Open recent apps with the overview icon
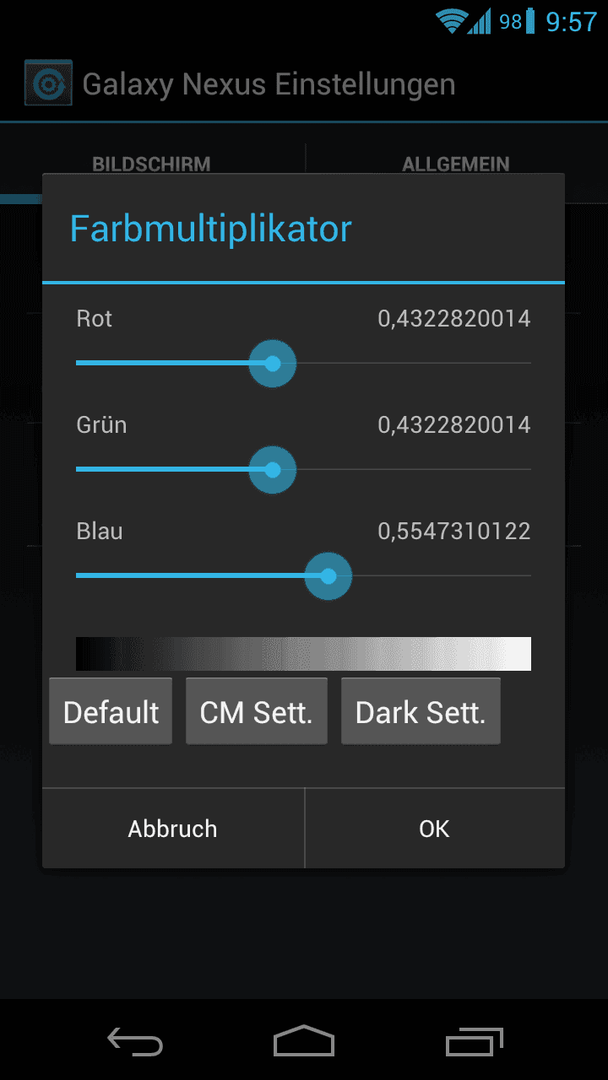Screen dimensions: 608x1080 [x=474, y=1041]
